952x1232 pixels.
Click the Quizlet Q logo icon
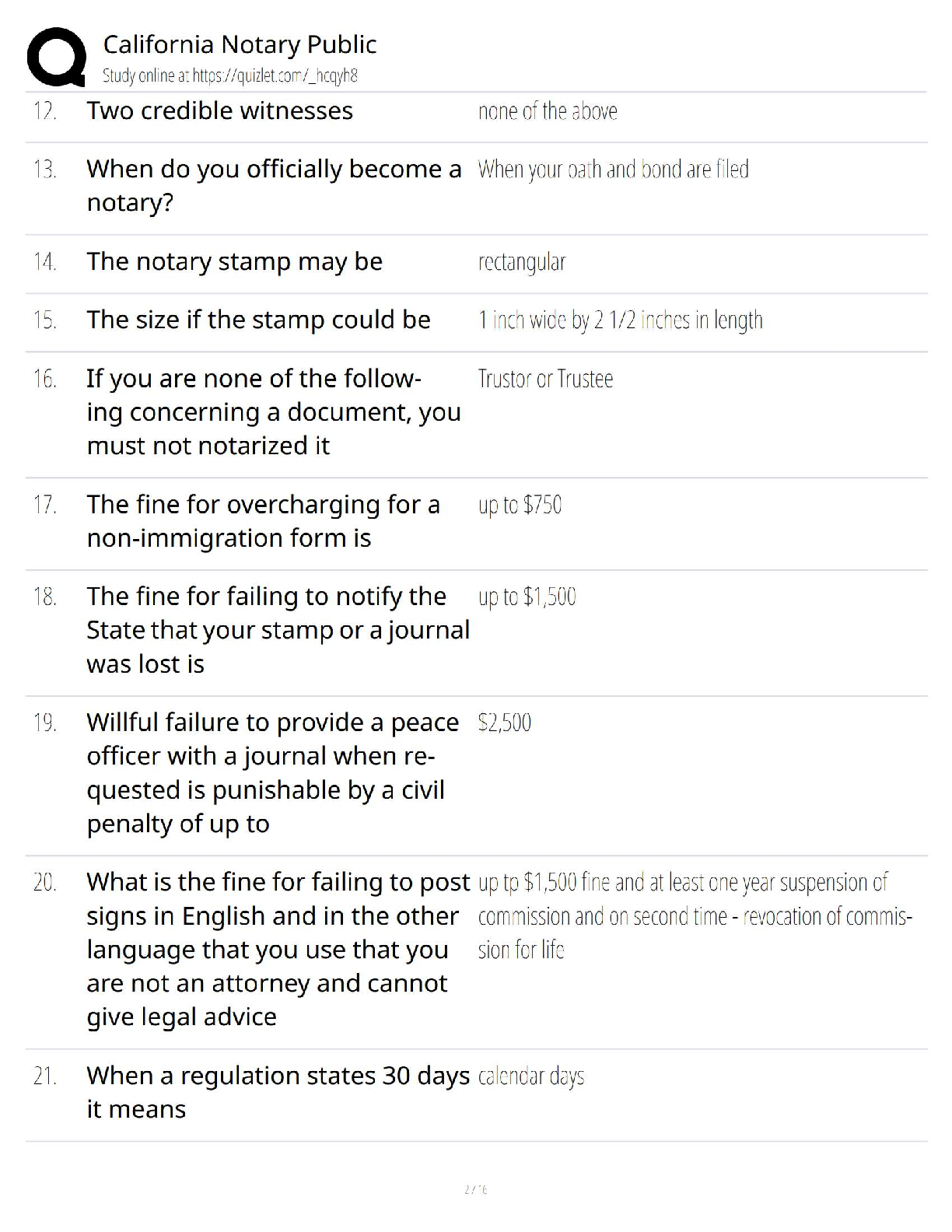click(x=56, y=57)
